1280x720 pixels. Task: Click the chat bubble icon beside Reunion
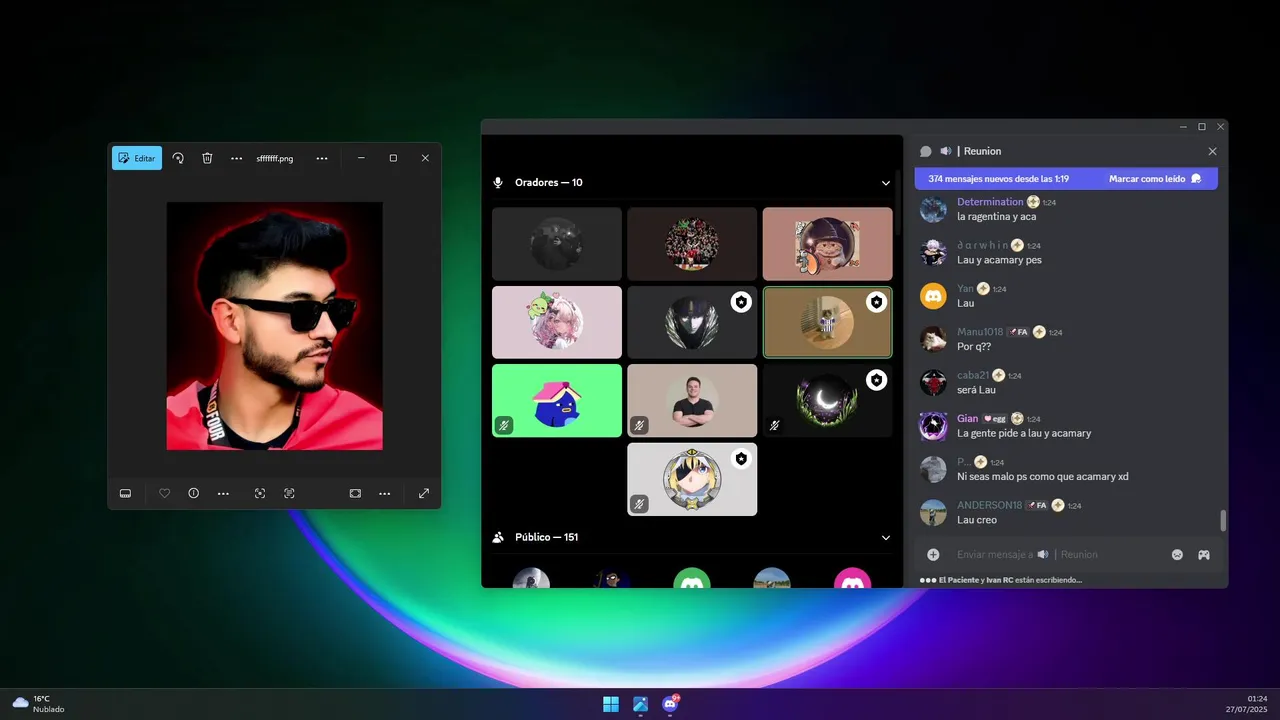click(926, 151)
